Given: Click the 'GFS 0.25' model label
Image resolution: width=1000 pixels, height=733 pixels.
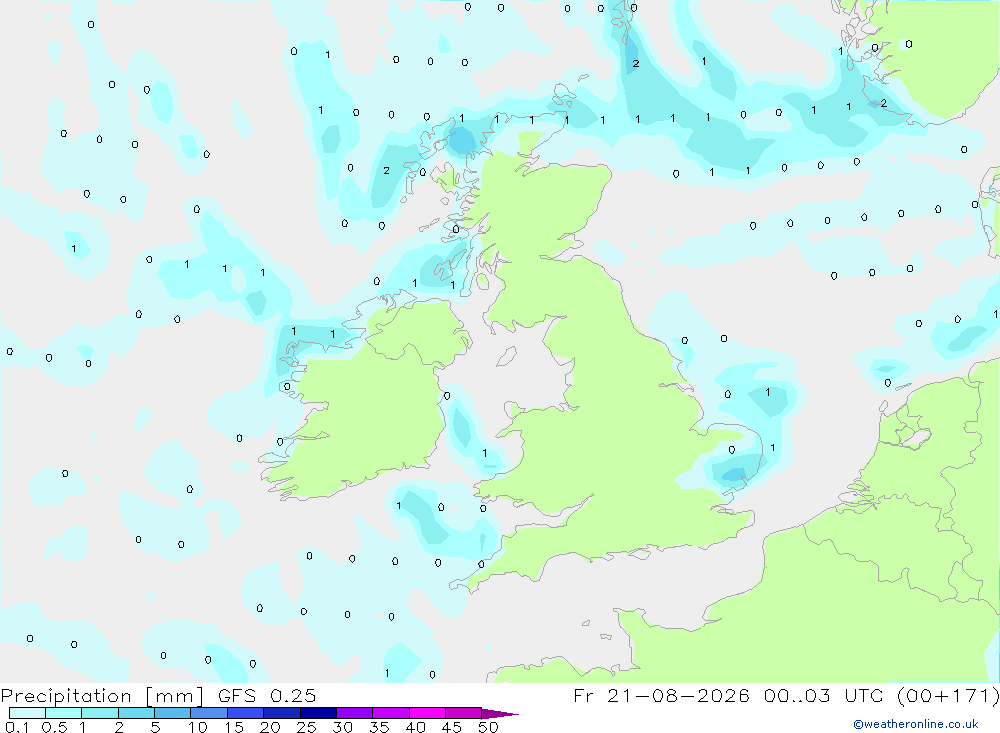Looking at the screenshot, I should tap(267, 696).
